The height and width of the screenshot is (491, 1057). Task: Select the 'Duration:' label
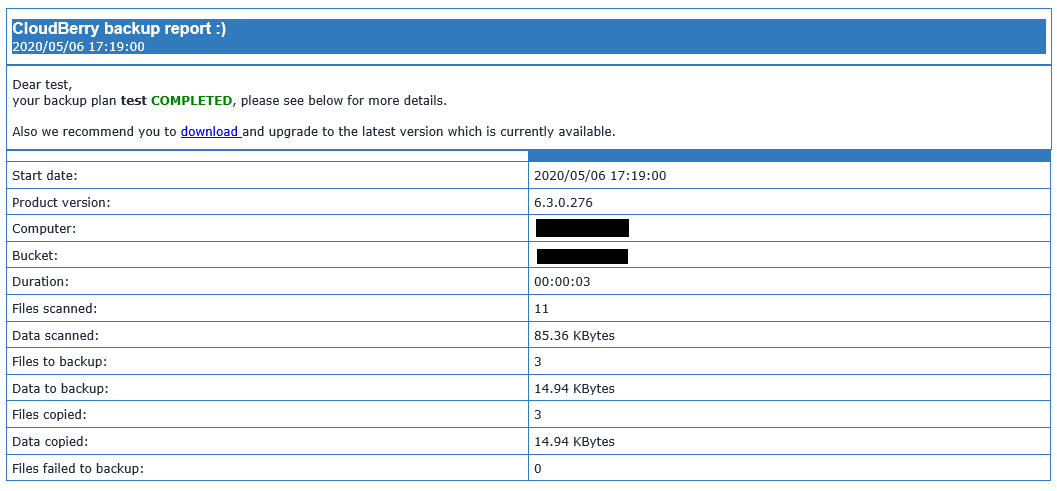(40, 282)
